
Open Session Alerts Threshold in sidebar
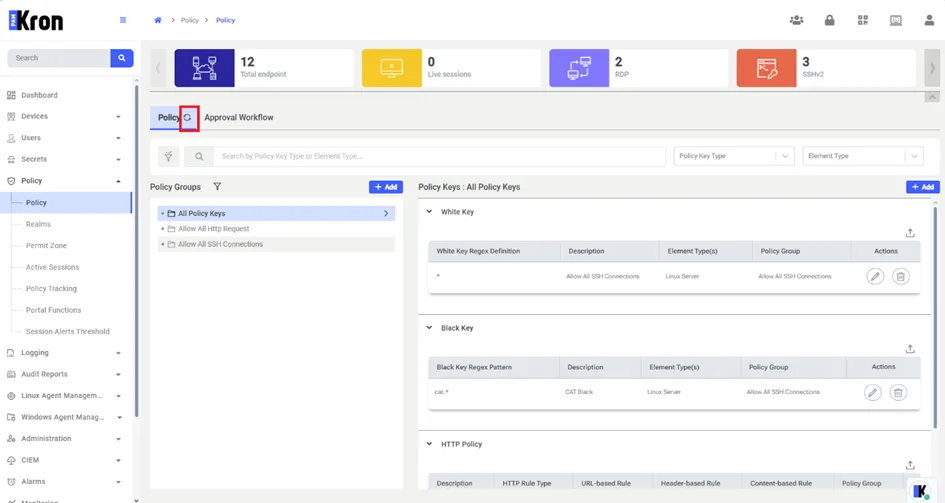tap(68, 331)
